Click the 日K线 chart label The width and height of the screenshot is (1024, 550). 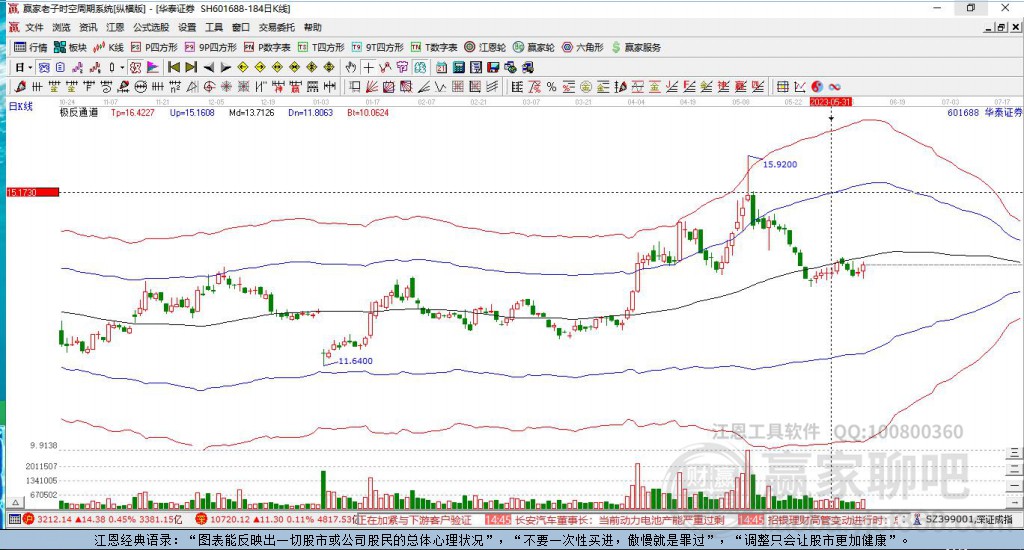(x=20, y=106)
